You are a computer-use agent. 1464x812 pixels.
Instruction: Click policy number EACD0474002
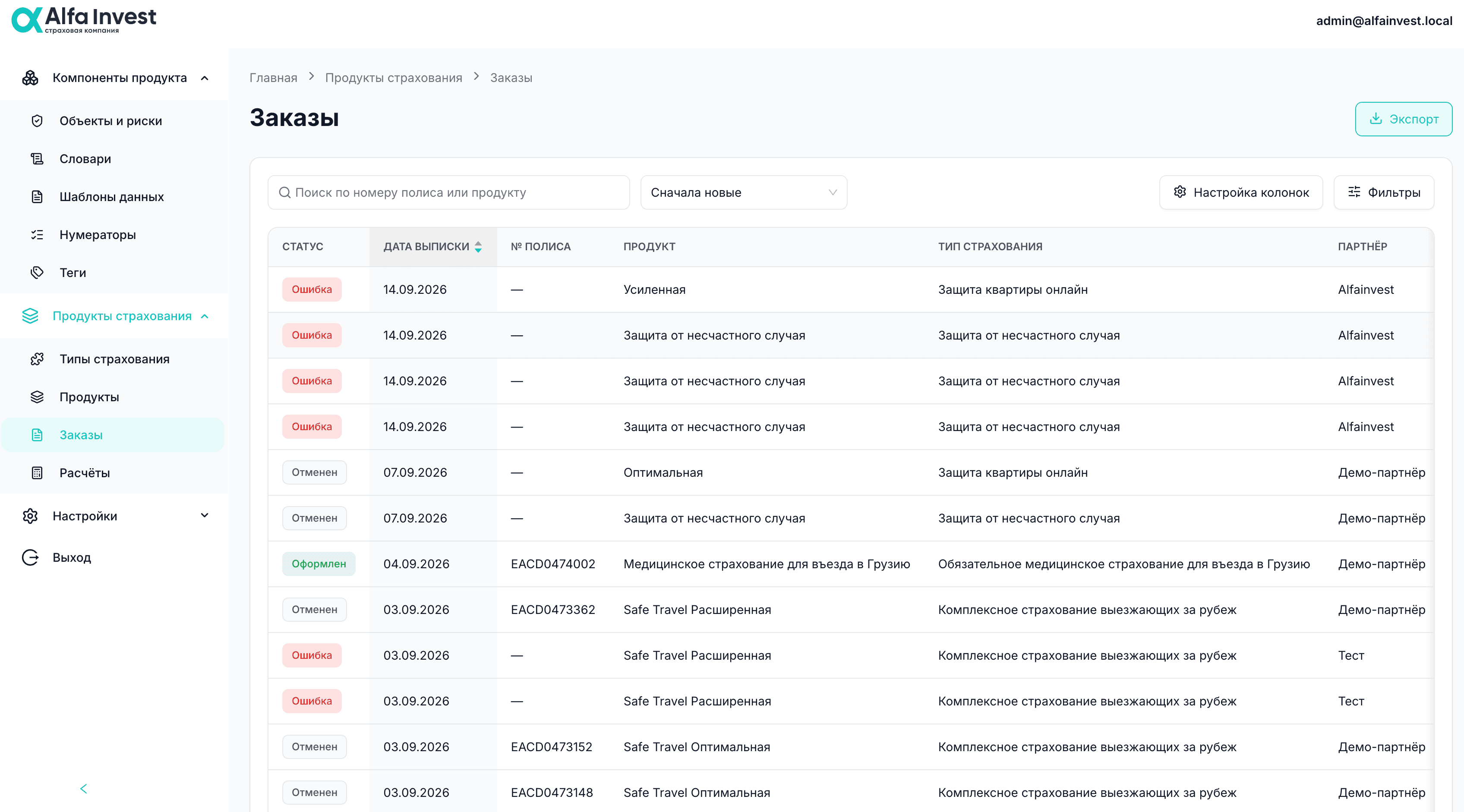(553, 564)
